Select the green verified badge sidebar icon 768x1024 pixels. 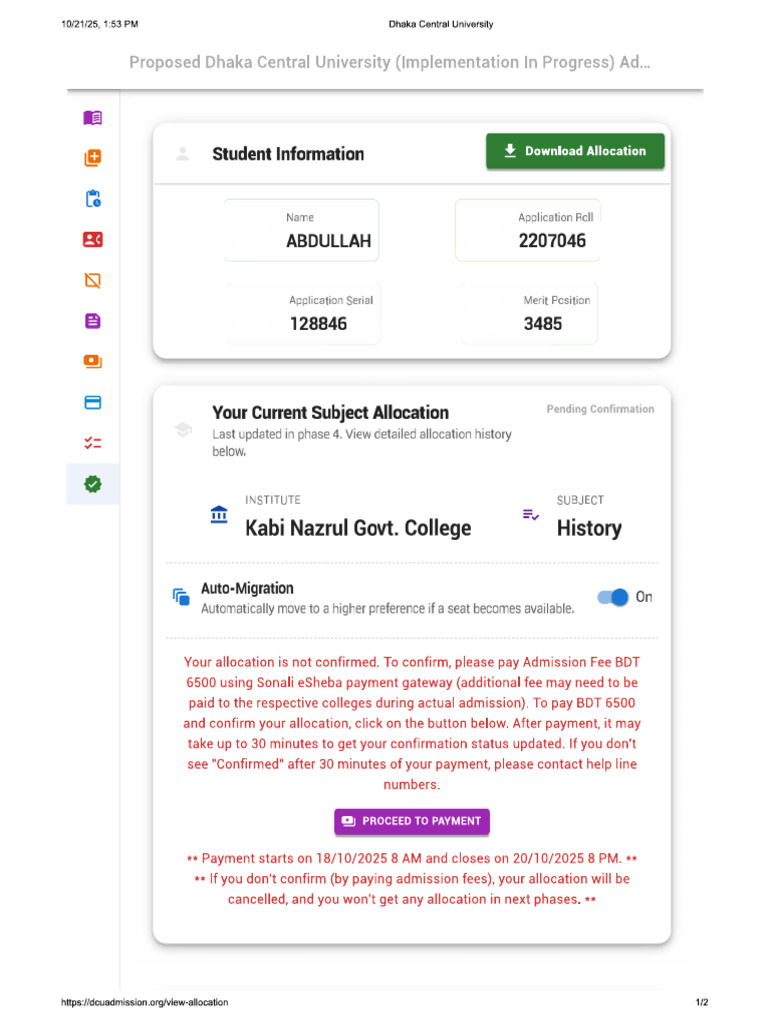[x=93, y=484]
